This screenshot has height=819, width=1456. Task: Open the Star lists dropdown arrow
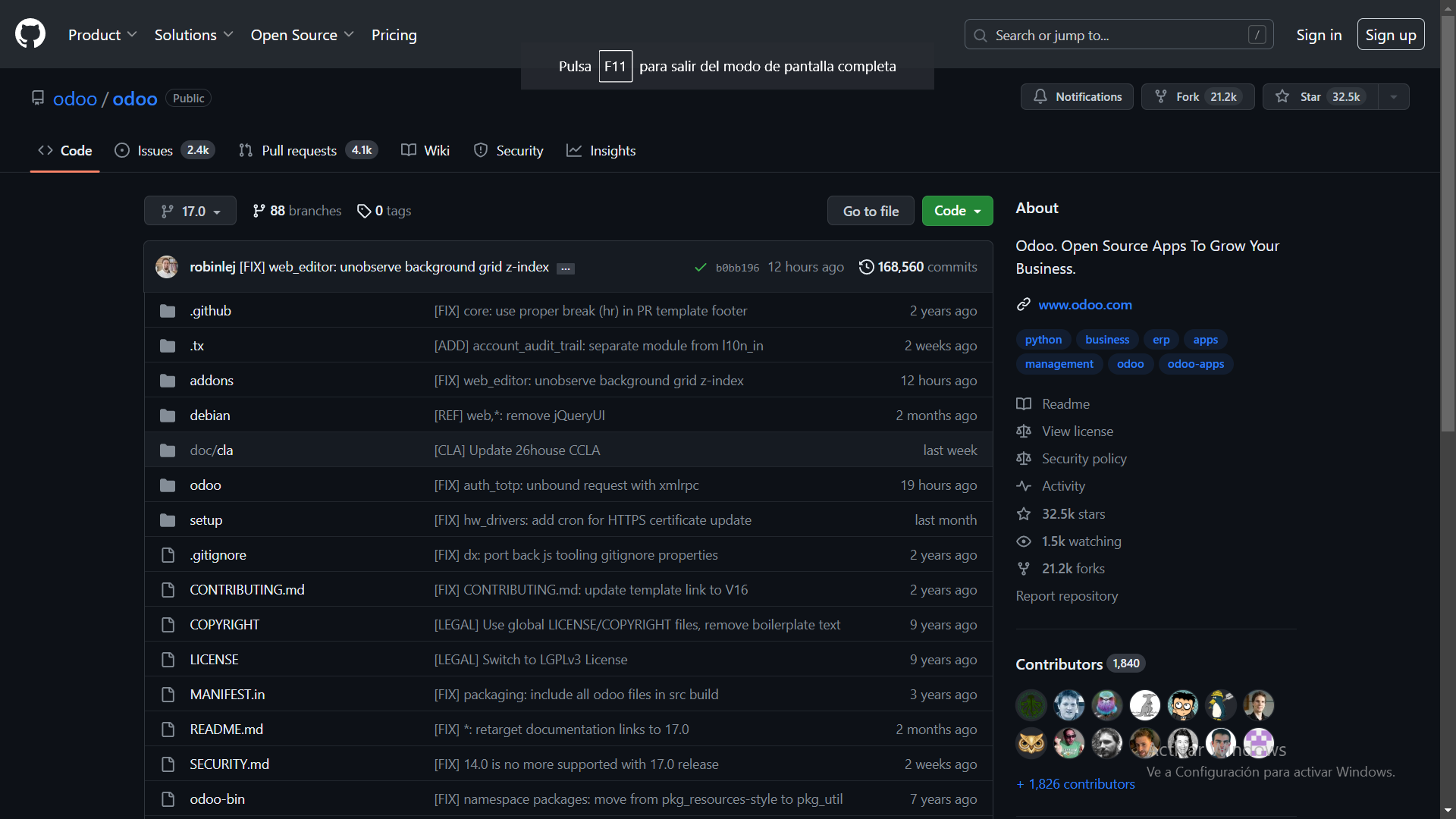click(1394, 96)
